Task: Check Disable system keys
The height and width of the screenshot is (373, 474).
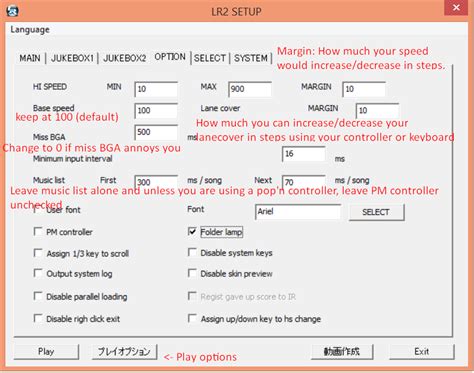Action: coord(192,252)
